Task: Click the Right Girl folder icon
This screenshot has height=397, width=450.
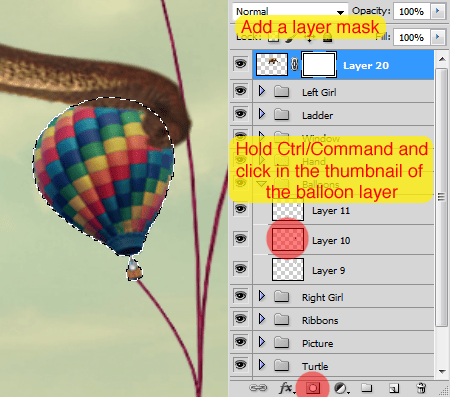Action: click(281, 296)
